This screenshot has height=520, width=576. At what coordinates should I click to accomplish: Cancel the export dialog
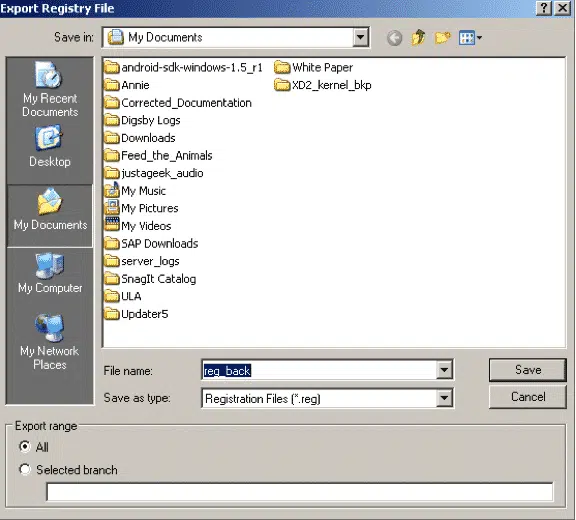[528, 397]
